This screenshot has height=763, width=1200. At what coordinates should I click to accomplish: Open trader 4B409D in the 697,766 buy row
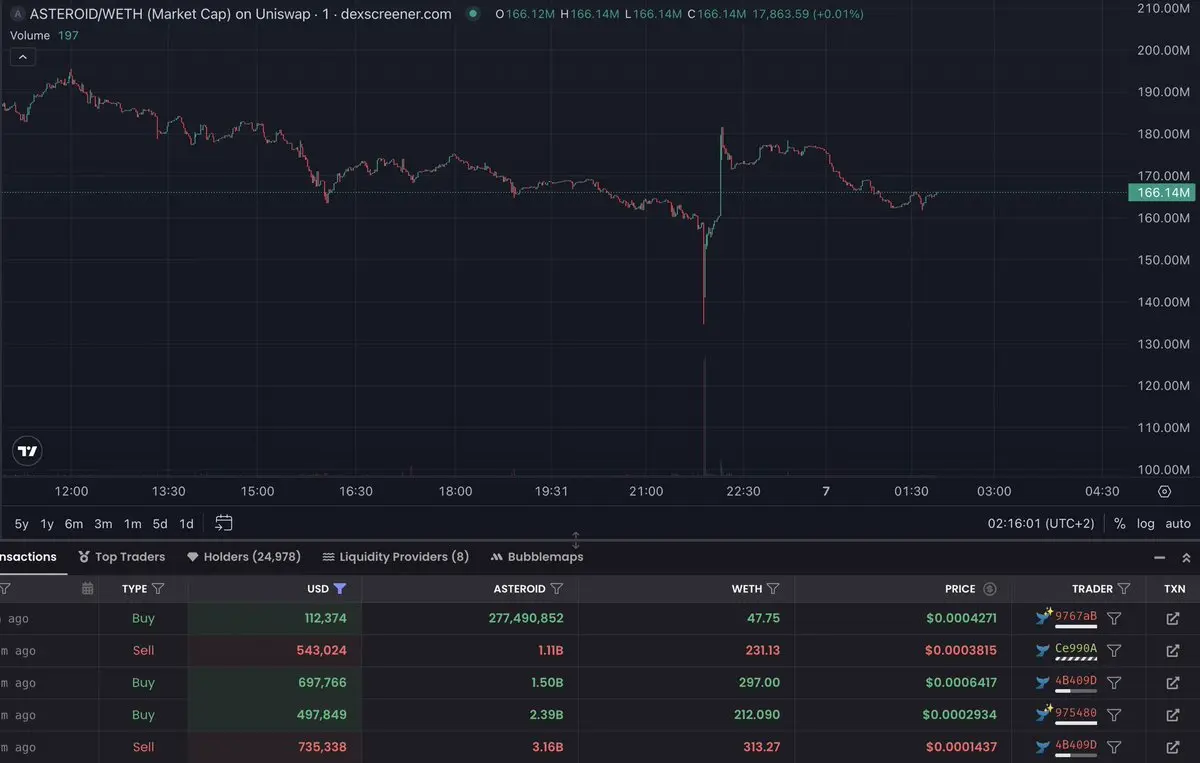click(x=1076, y=681)
